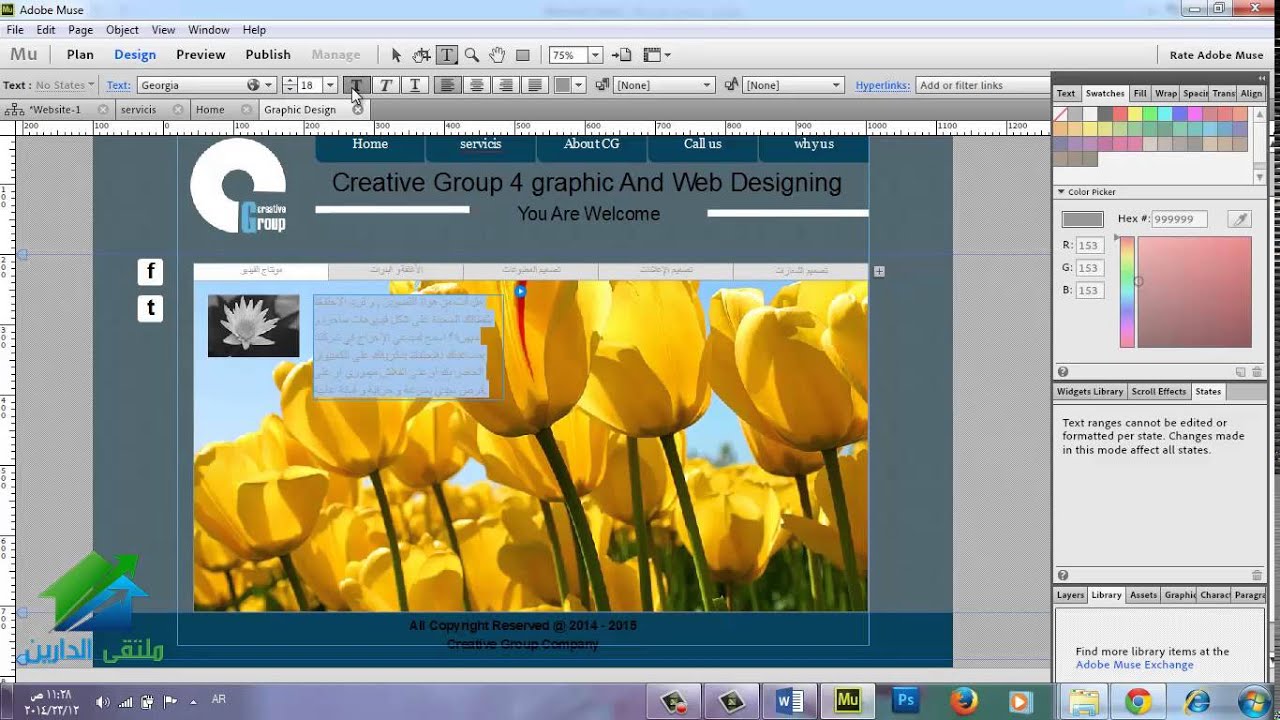Screen dimensions: 1280x720
Task: Close the servicis document tab
Action: click(x=178, y=110)
